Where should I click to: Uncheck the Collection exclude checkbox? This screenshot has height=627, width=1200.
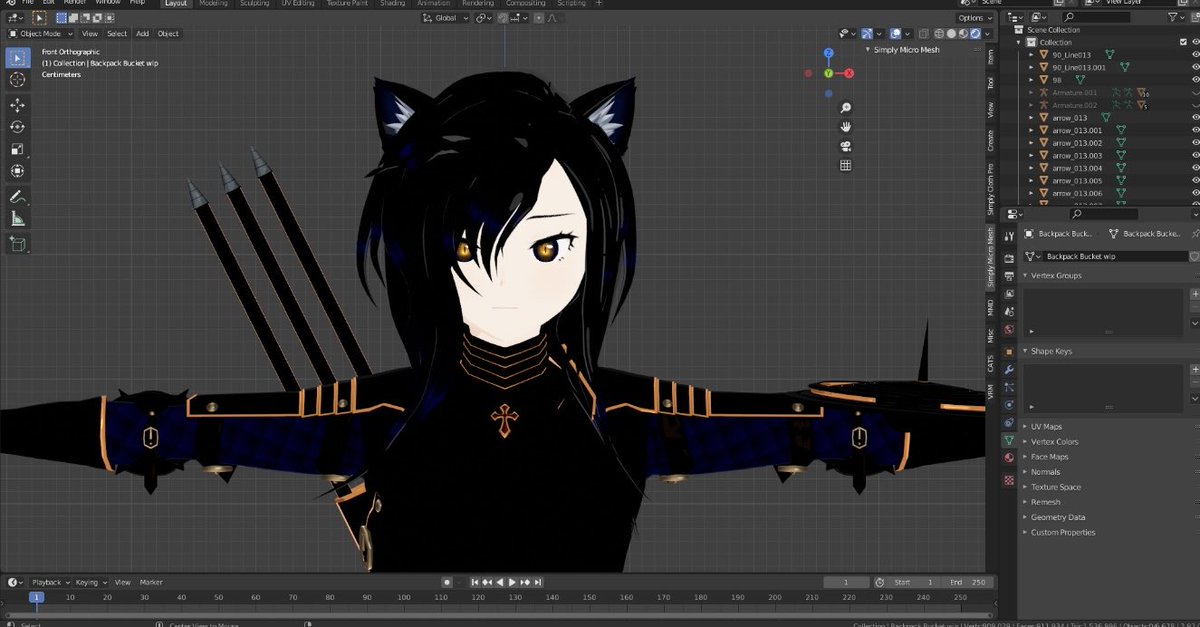click(1181, 42)
